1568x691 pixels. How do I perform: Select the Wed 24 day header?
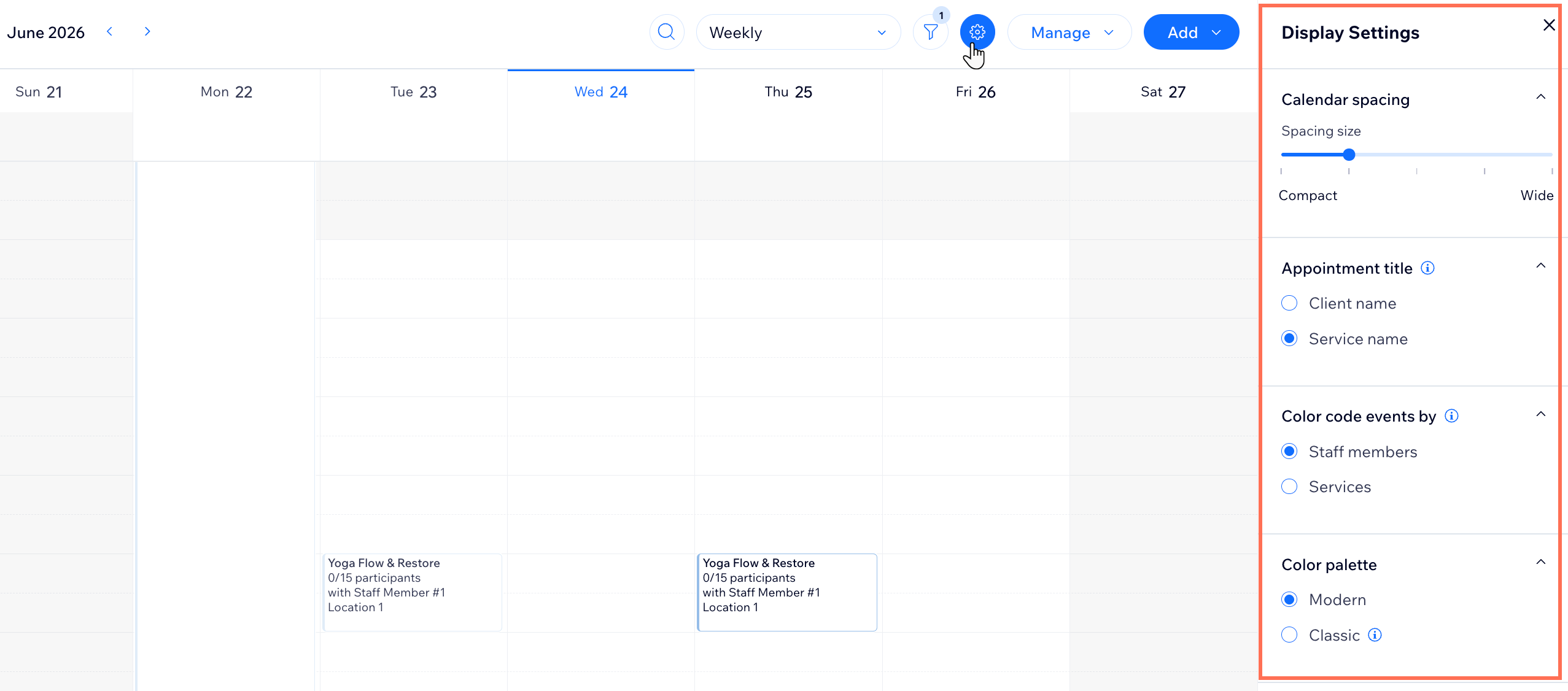point(601,92)
